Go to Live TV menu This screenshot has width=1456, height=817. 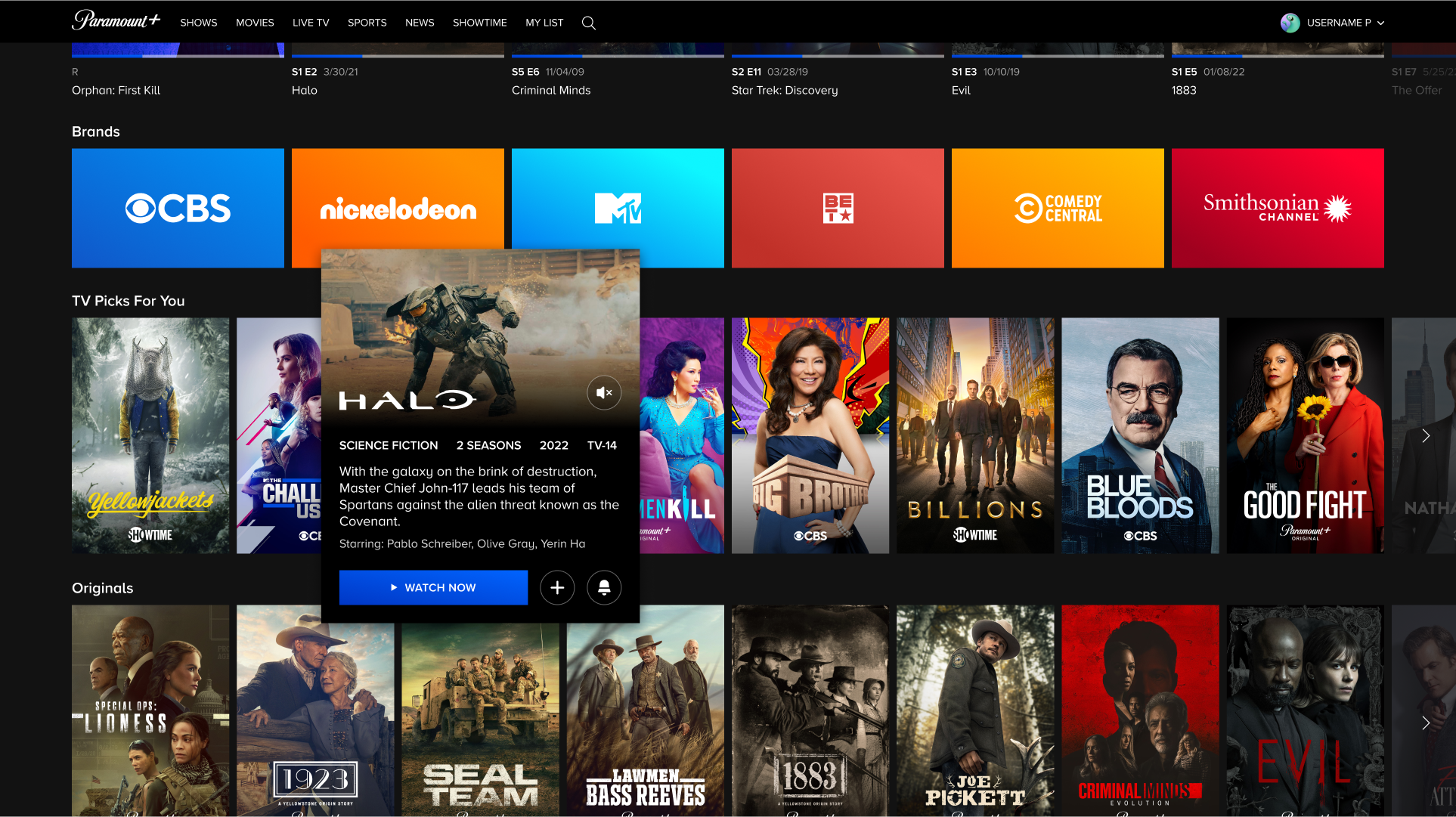[311, 23]
